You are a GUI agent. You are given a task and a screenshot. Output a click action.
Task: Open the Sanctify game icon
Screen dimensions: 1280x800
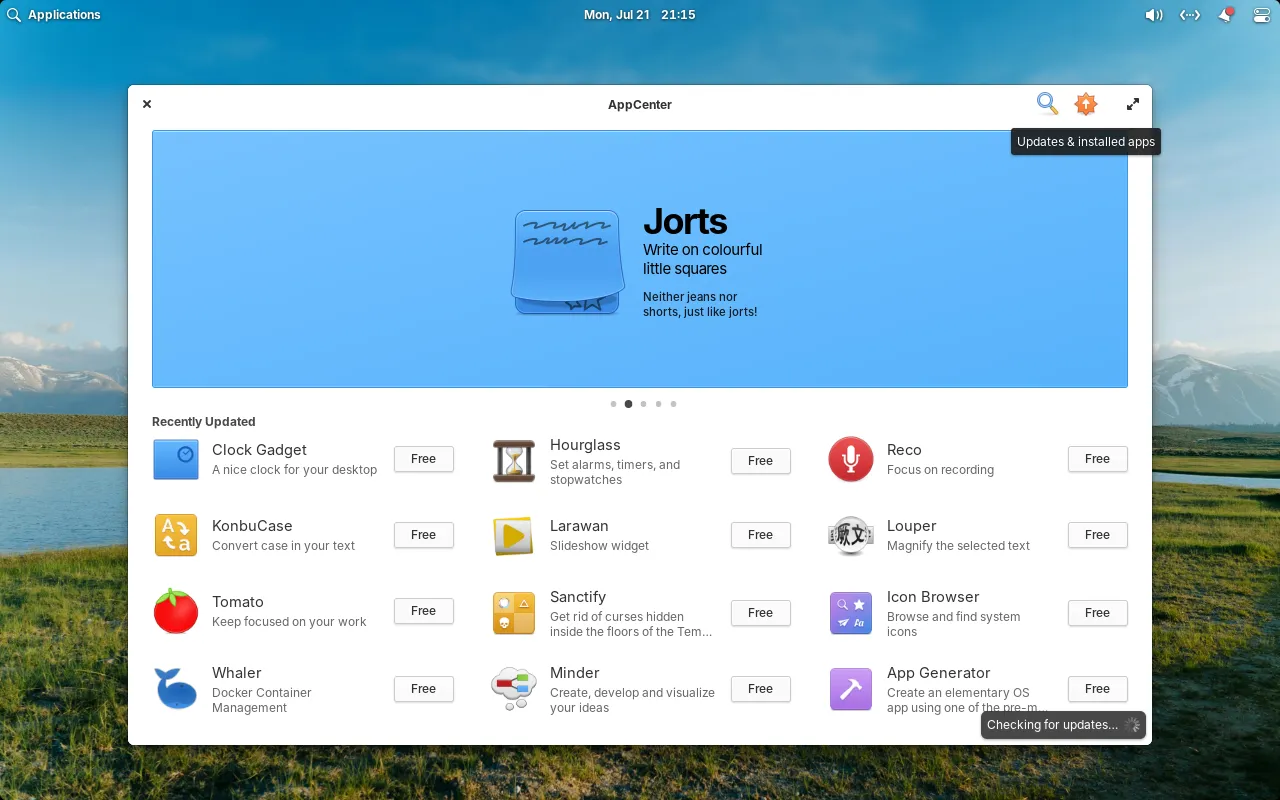[514, 613]
